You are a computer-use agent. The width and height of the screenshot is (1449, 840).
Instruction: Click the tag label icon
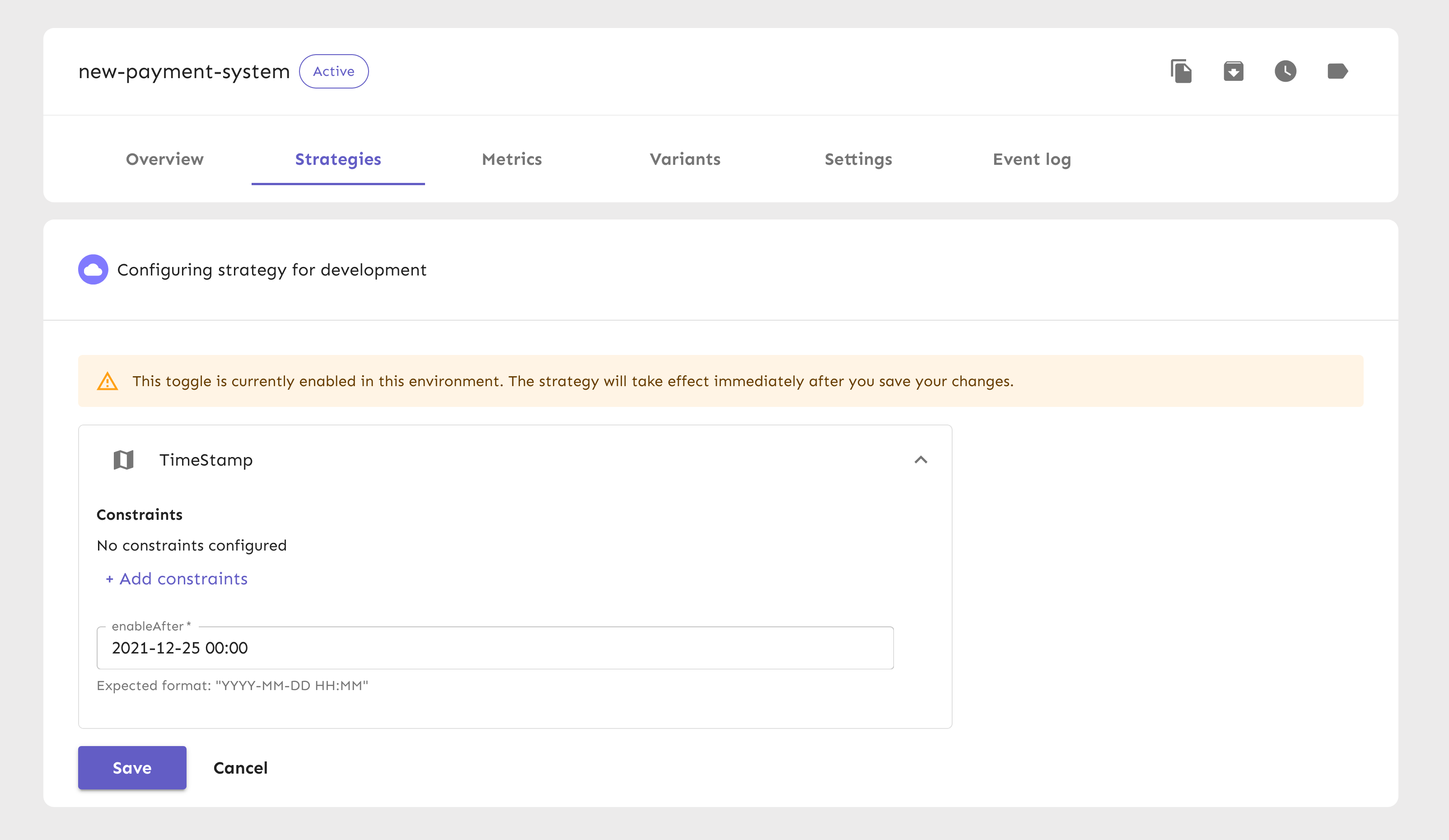pyautogui.click(x=1337, y=71)
